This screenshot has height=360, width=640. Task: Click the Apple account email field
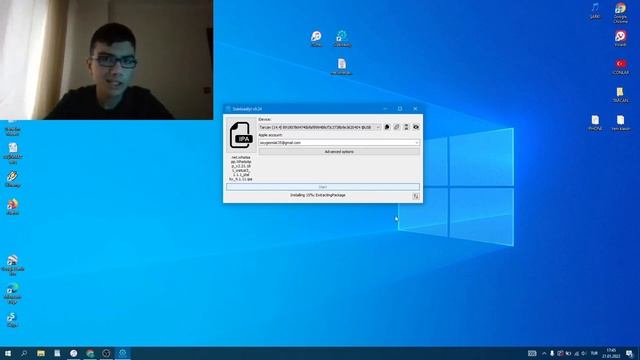(x=338, y=143)
